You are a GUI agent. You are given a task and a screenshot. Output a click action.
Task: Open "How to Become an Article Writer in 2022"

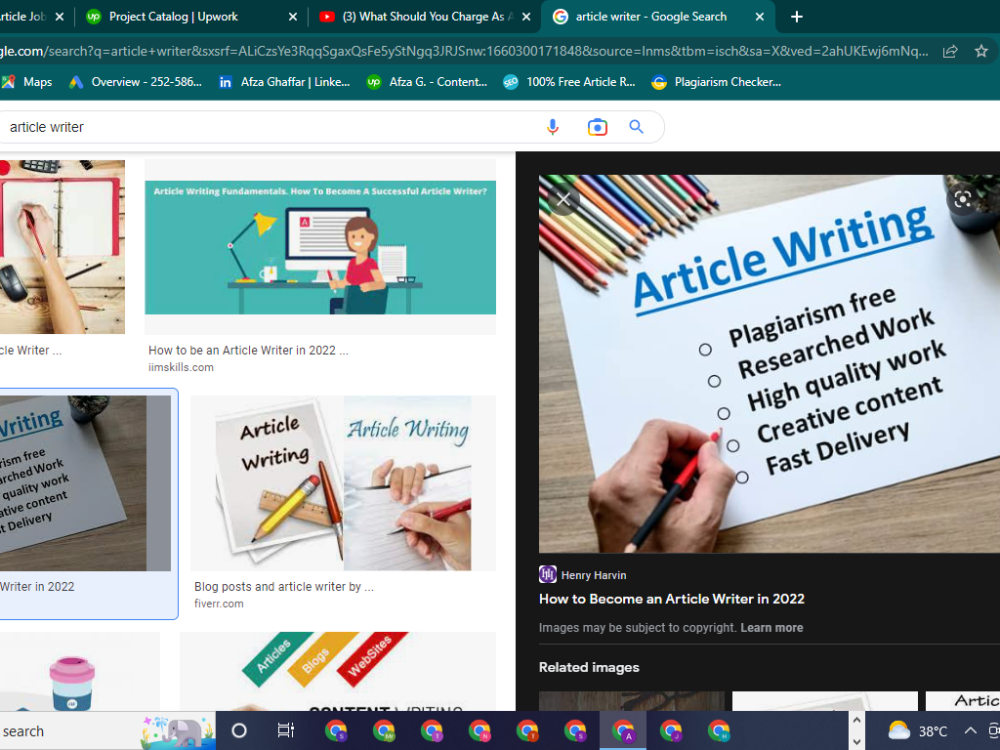[x=671, y=599]
